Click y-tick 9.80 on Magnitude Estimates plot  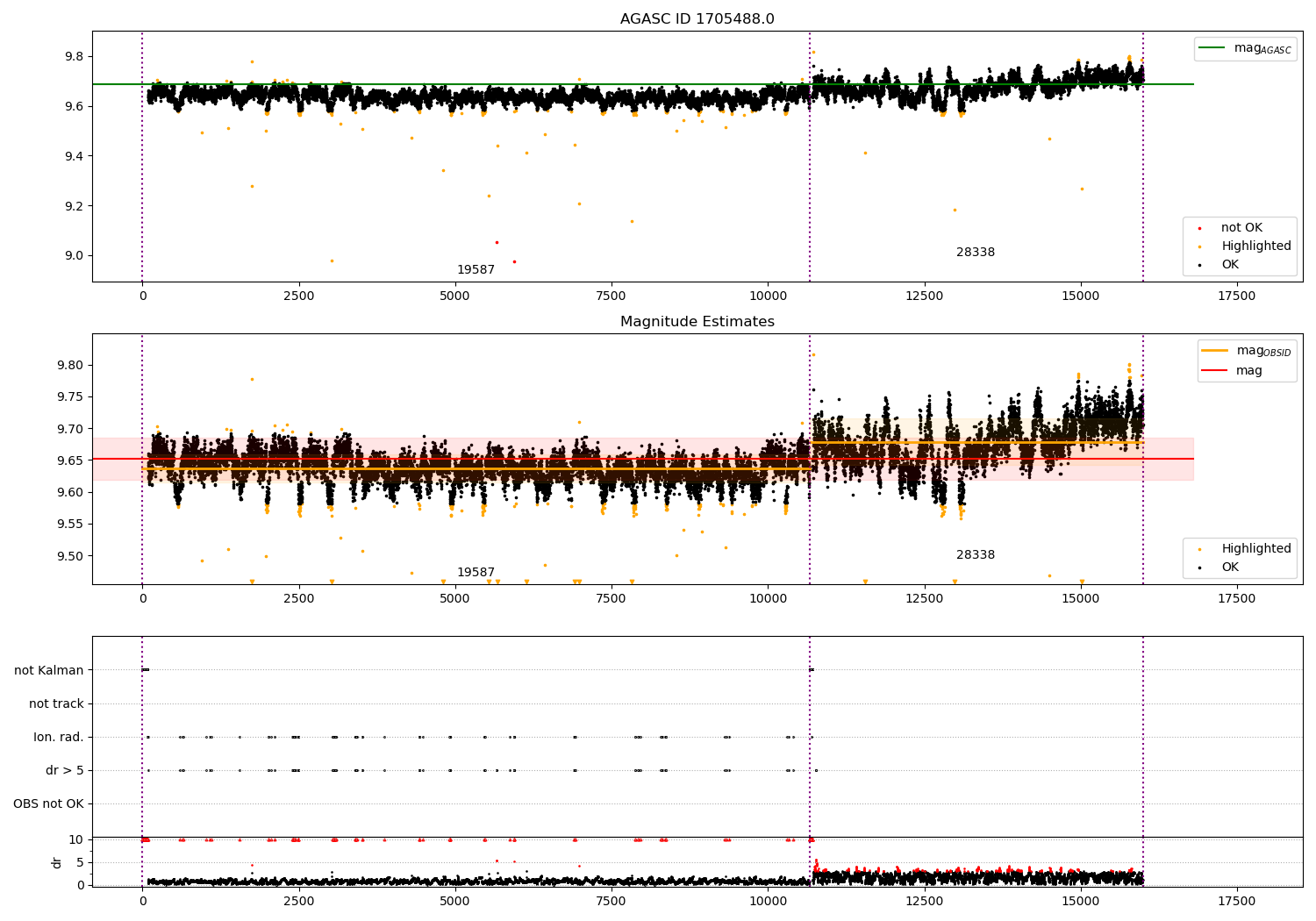click(x=70, y=366)
